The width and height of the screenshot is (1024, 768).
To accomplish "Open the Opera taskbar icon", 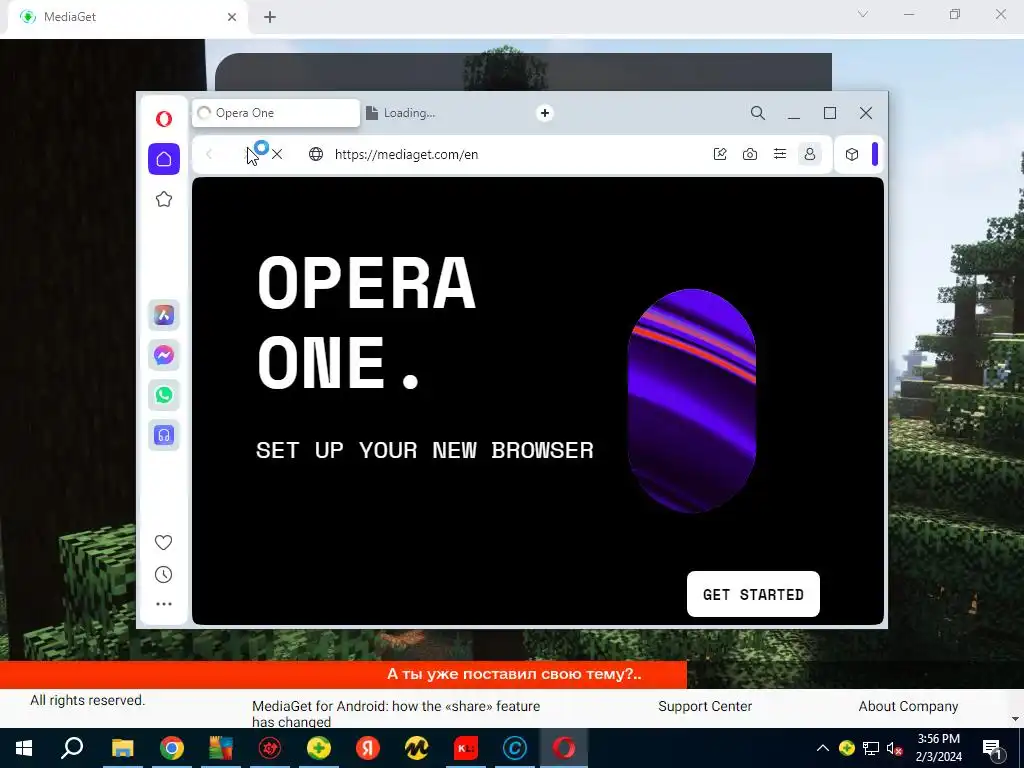I will coord(564,748).
